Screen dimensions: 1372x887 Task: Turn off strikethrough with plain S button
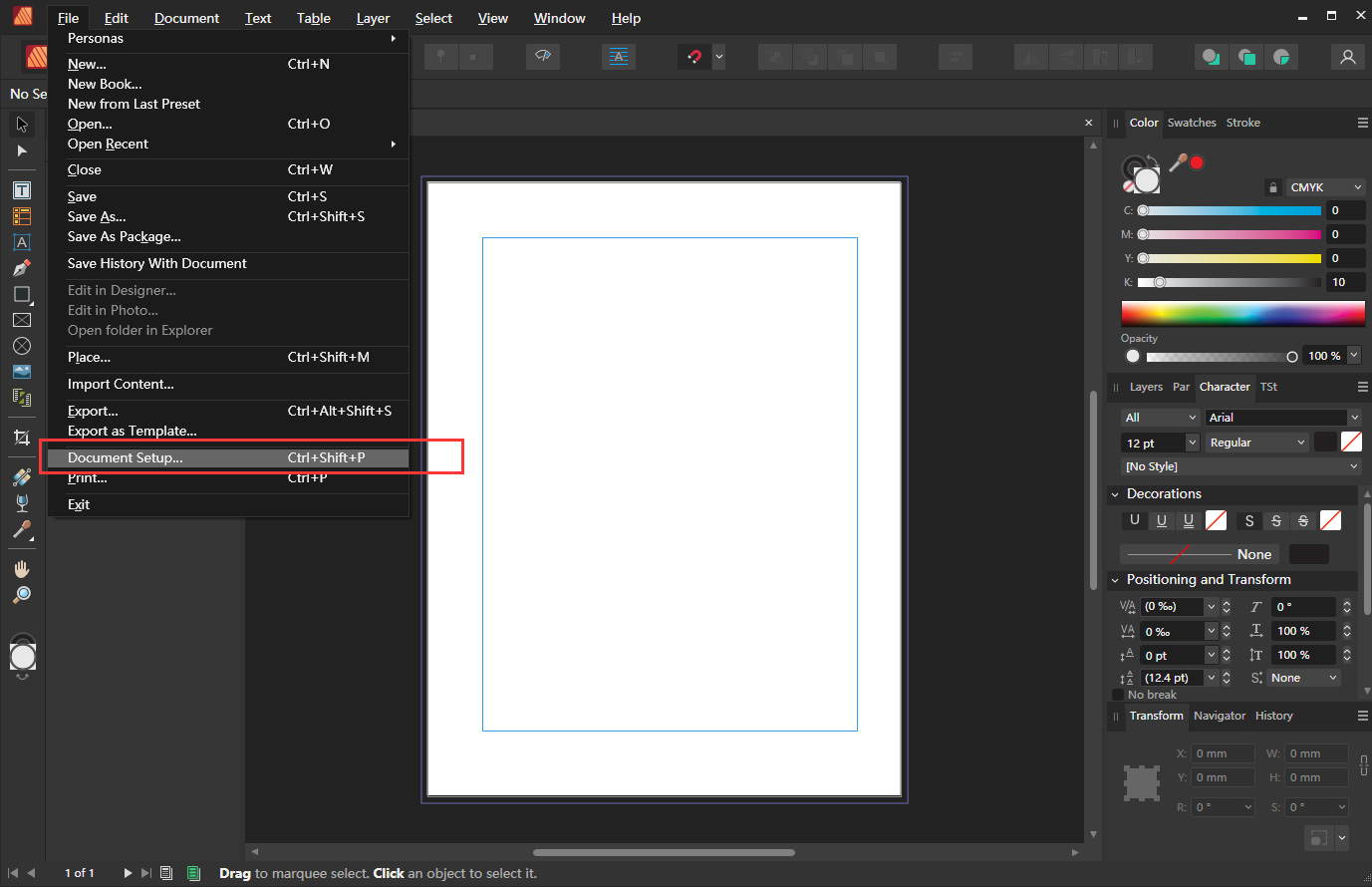click(x=1249, y=520)
